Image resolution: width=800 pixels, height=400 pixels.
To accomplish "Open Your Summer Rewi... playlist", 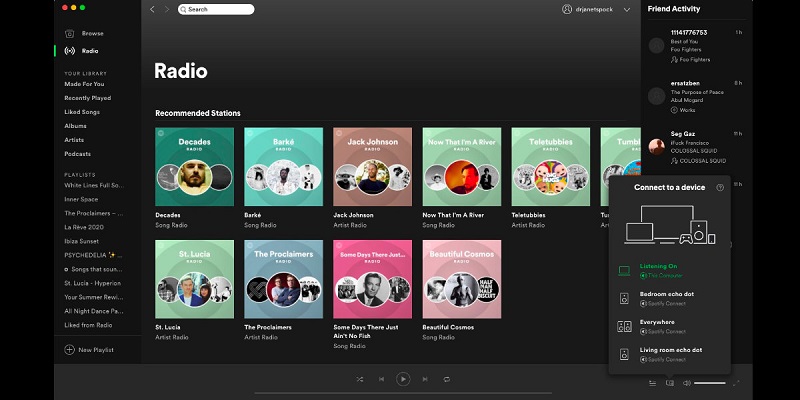I will point(94,297).
